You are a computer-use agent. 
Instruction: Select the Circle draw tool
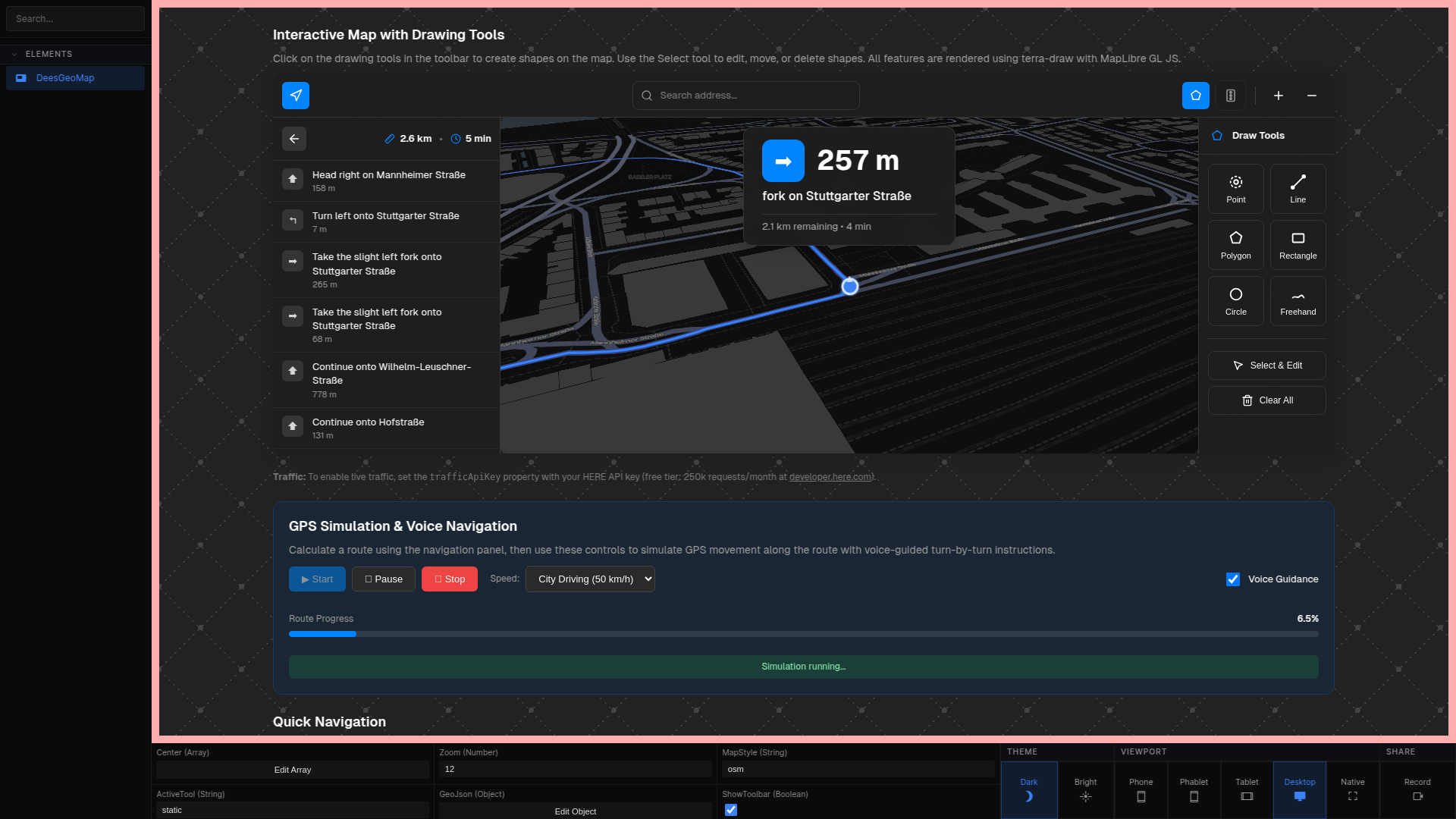point(1235,301)
